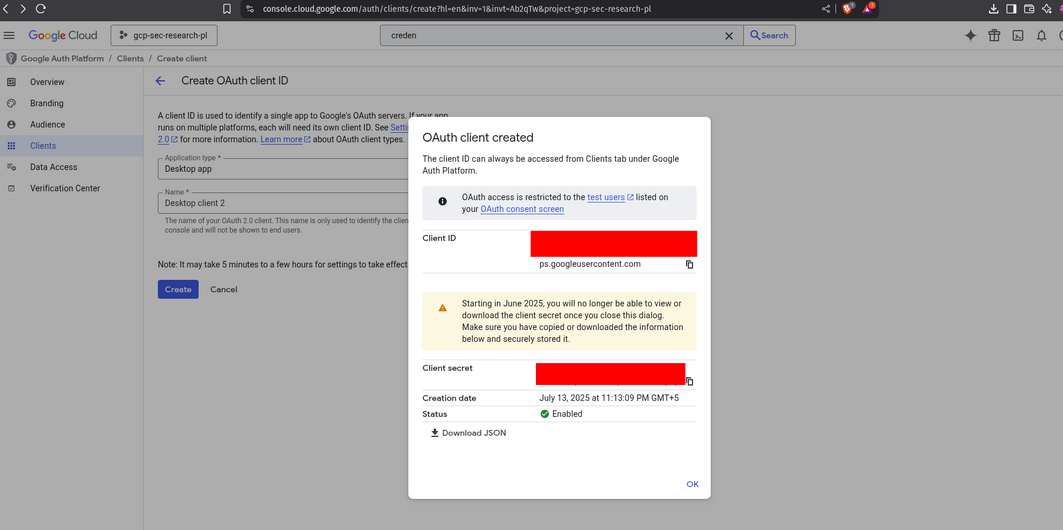
Task: Open browser downloads
Action: click(993, 9)
